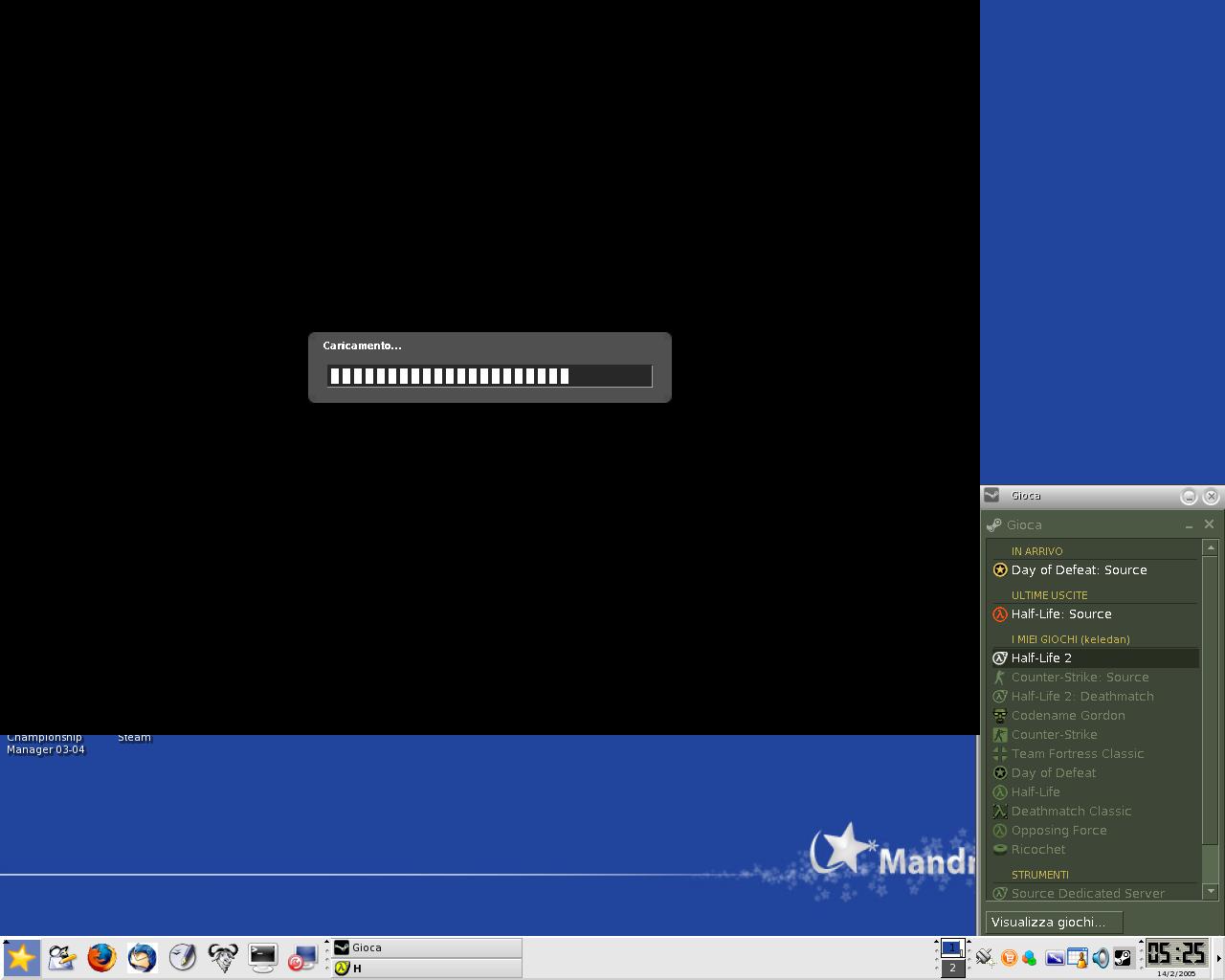Switch to the H taskbar window button
Screen dimensions: 1225x980
coord(427,968)
